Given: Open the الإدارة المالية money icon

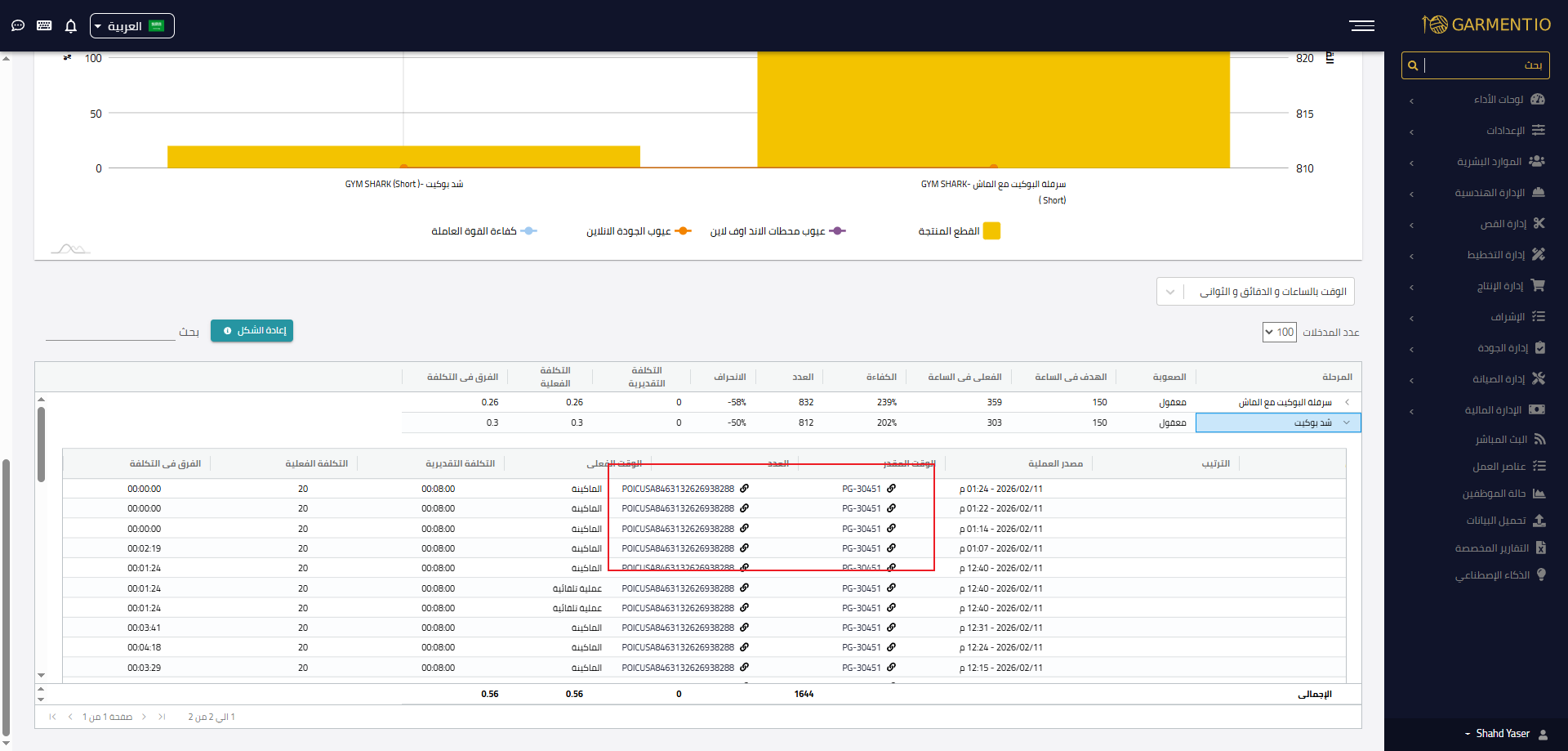Looking at the screenshot, I should point(1537,410).
